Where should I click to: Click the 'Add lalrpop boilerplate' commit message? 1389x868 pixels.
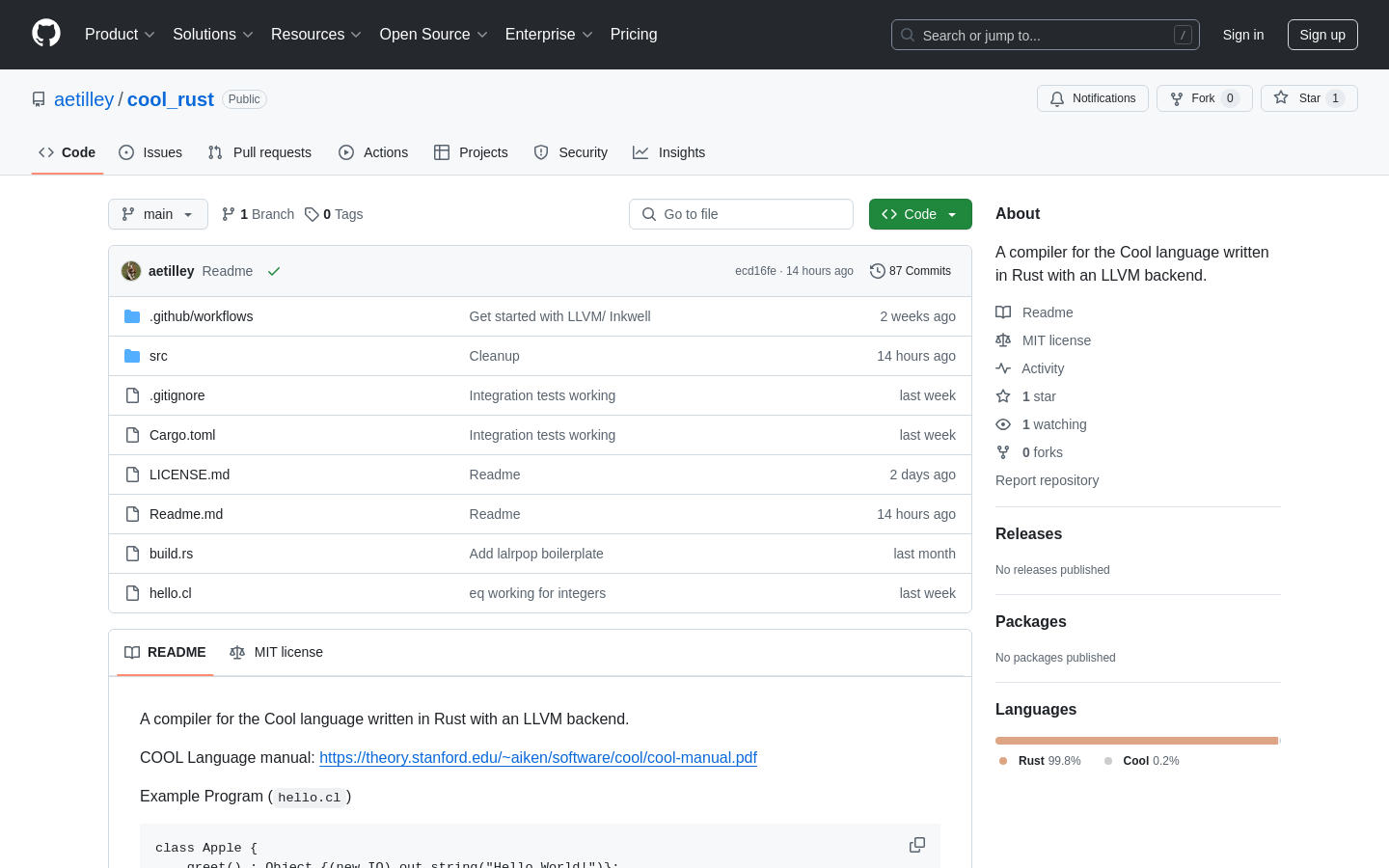[x=536, y=554]
